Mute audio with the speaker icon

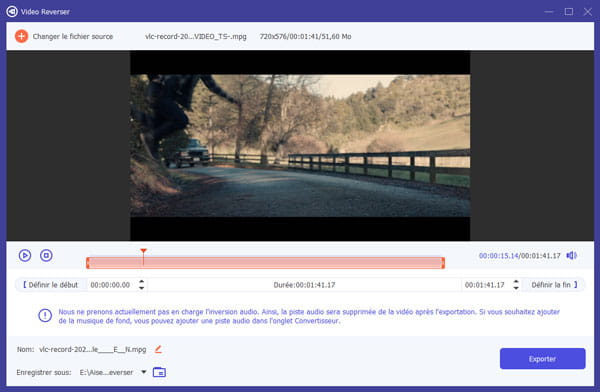[x=571, y=255]
